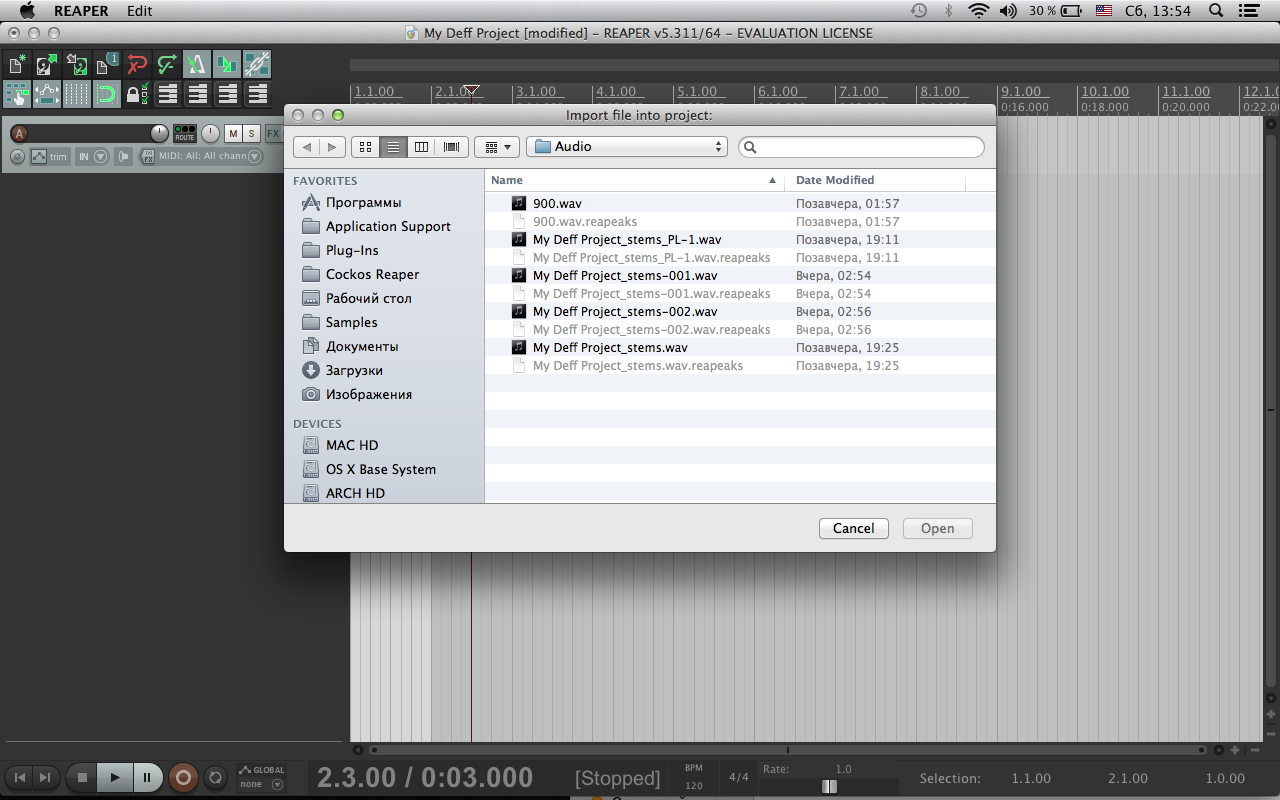The height and width of the screenshot is (800, 1280).
Task: Click the transport Record button
Action: [x=183, y=777]
